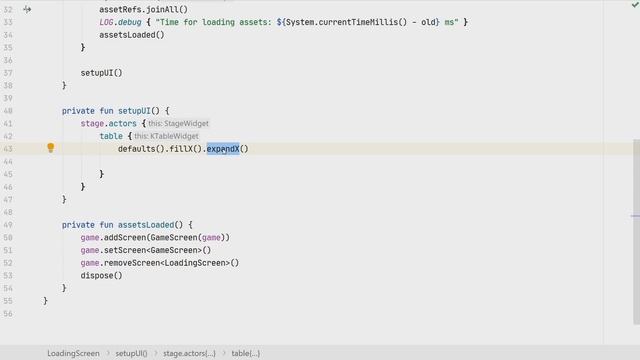Select stage.actors{...} breadcrumb
This screenshot has width=640, height=360.
[x=189, y=353]
